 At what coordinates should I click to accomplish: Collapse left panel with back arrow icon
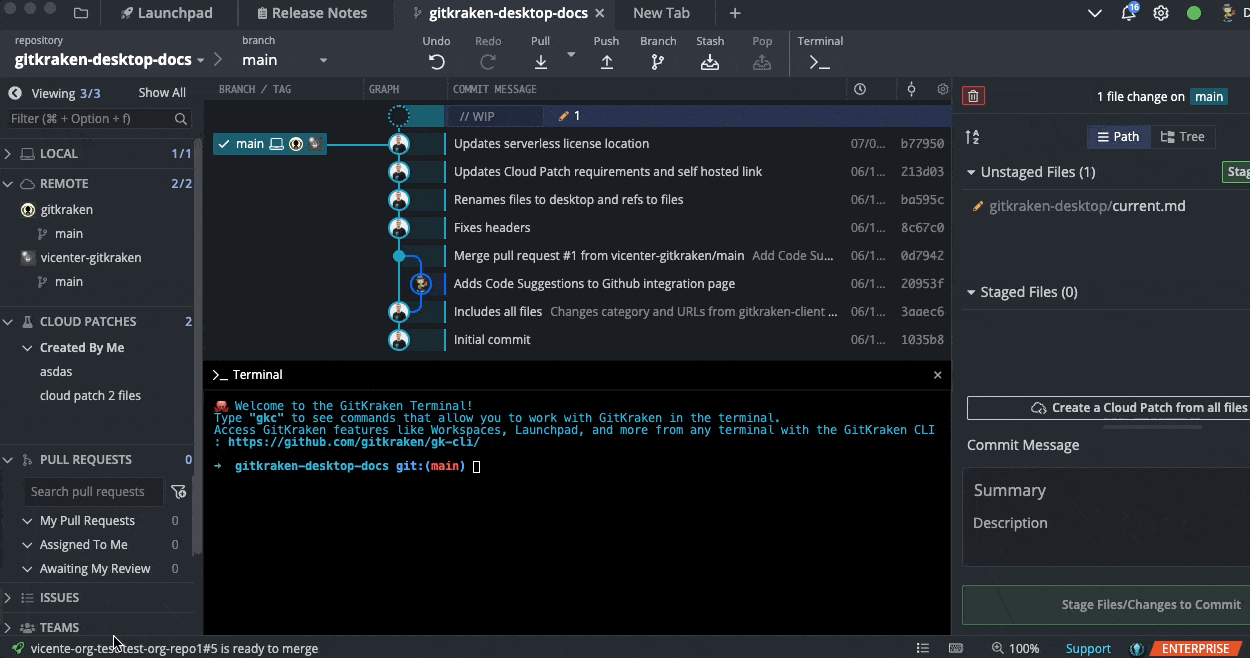[x=15, y=93]
